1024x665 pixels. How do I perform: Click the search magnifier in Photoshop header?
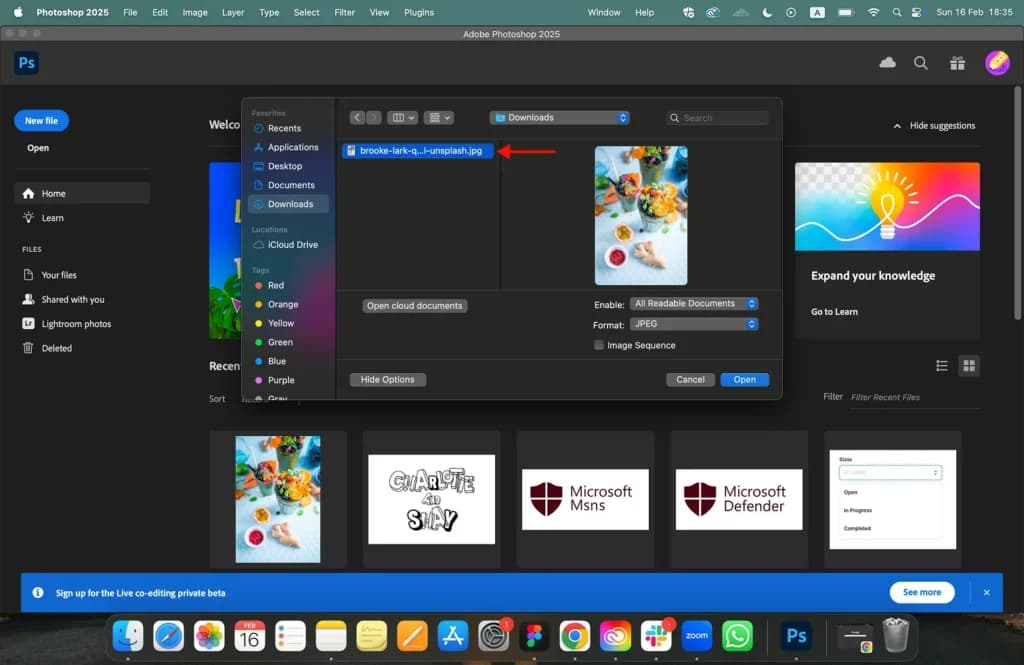(921, 63)
